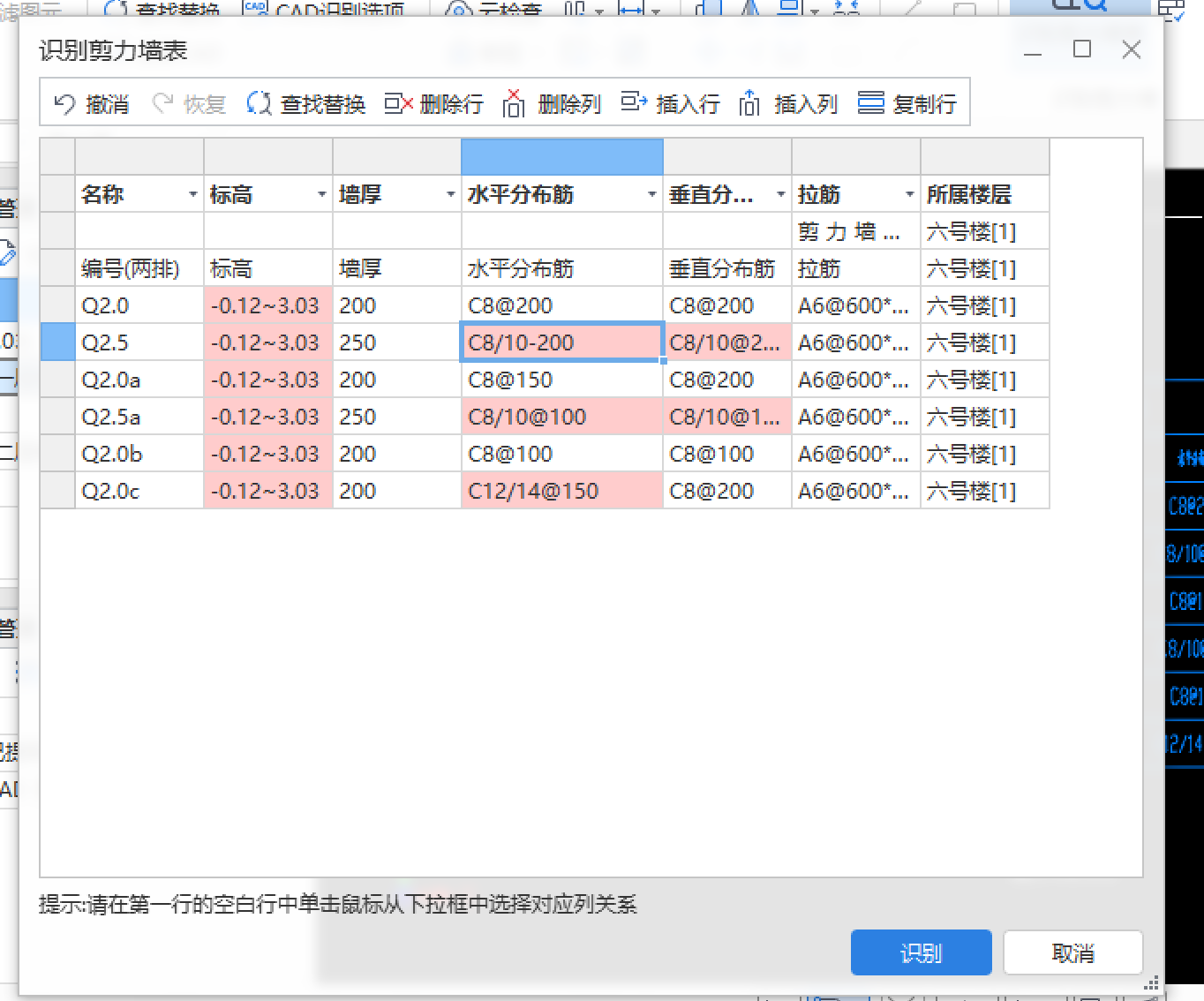Open the 名称 column dropdown
Screen dimensions: 1204x1001
point(192,194)
